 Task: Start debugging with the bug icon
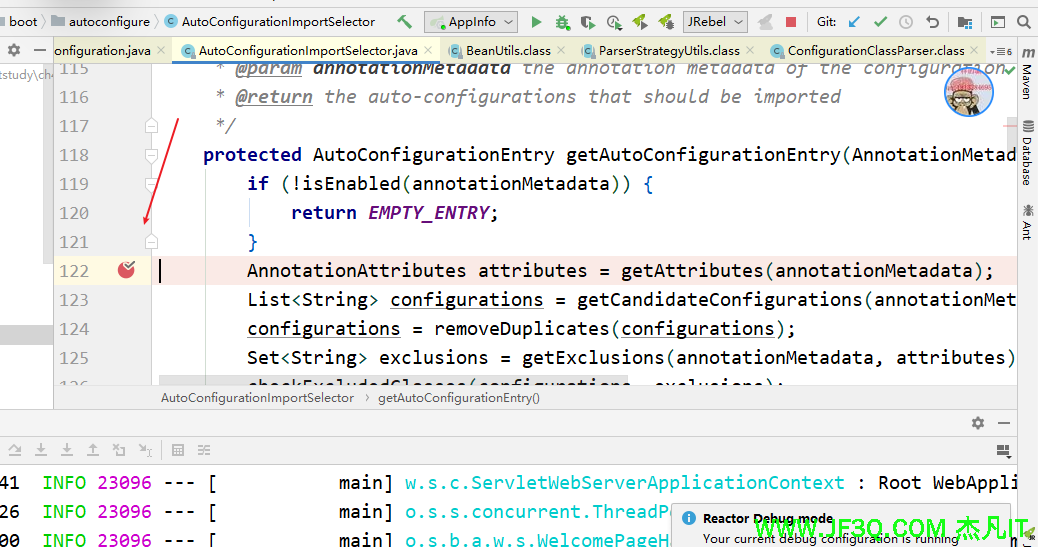pos(562,21)
